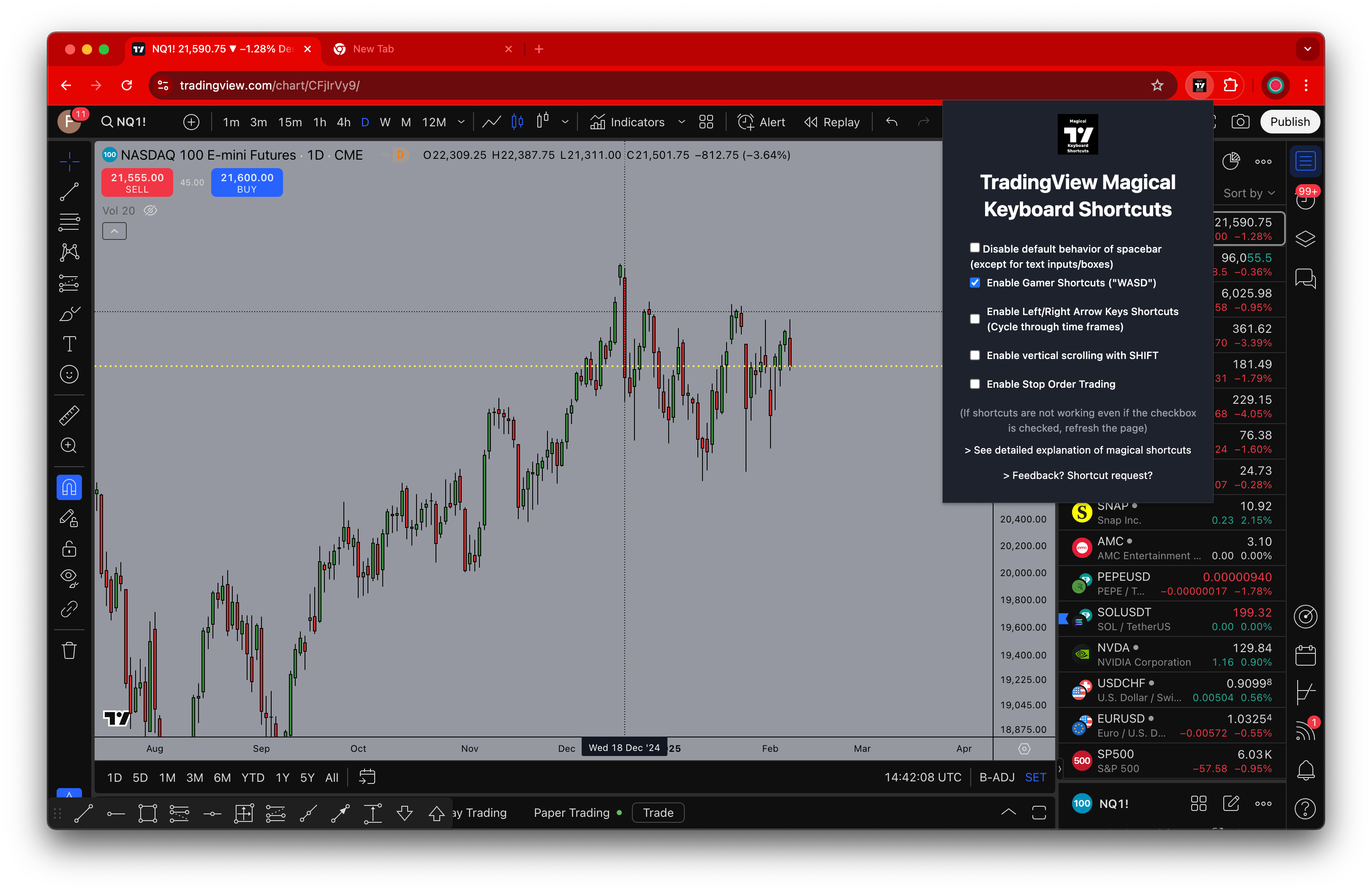Toggle magnet mode on left toolbar
Screen dimensions: 1372x892
coord(69,487)
